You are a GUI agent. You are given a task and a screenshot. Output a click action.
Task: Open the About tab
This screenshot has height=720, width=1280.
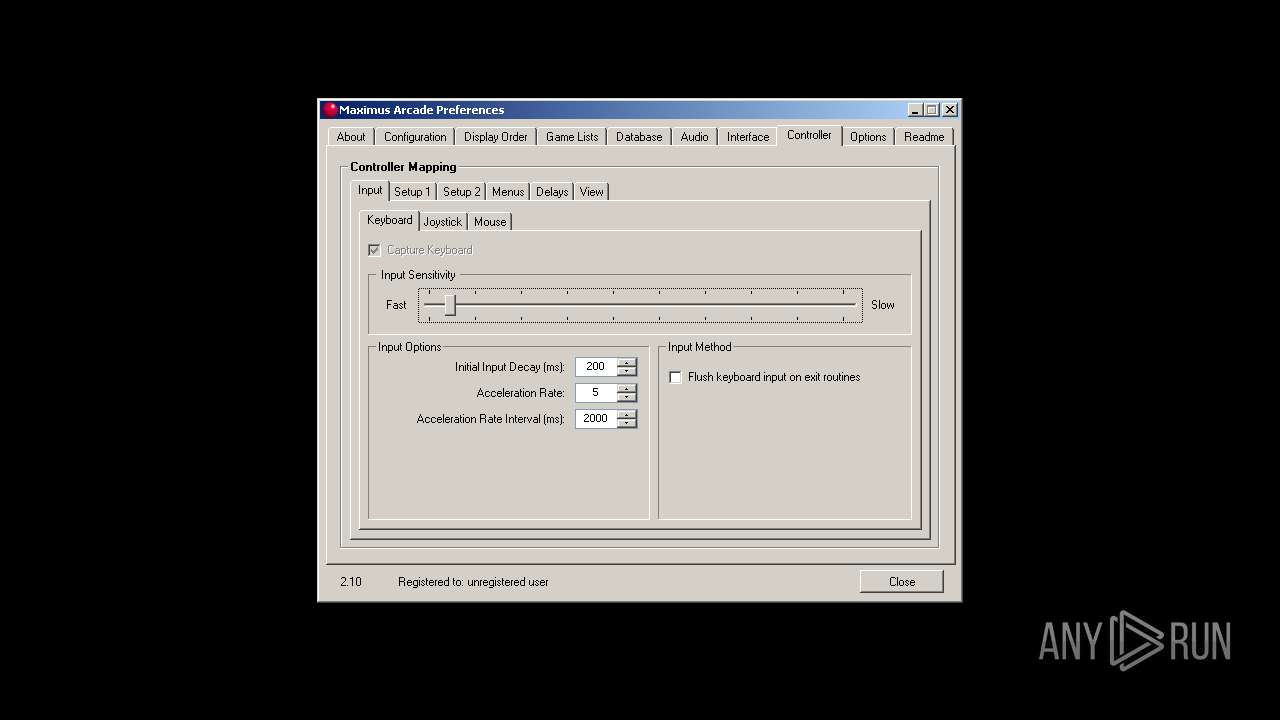(350, 137)
